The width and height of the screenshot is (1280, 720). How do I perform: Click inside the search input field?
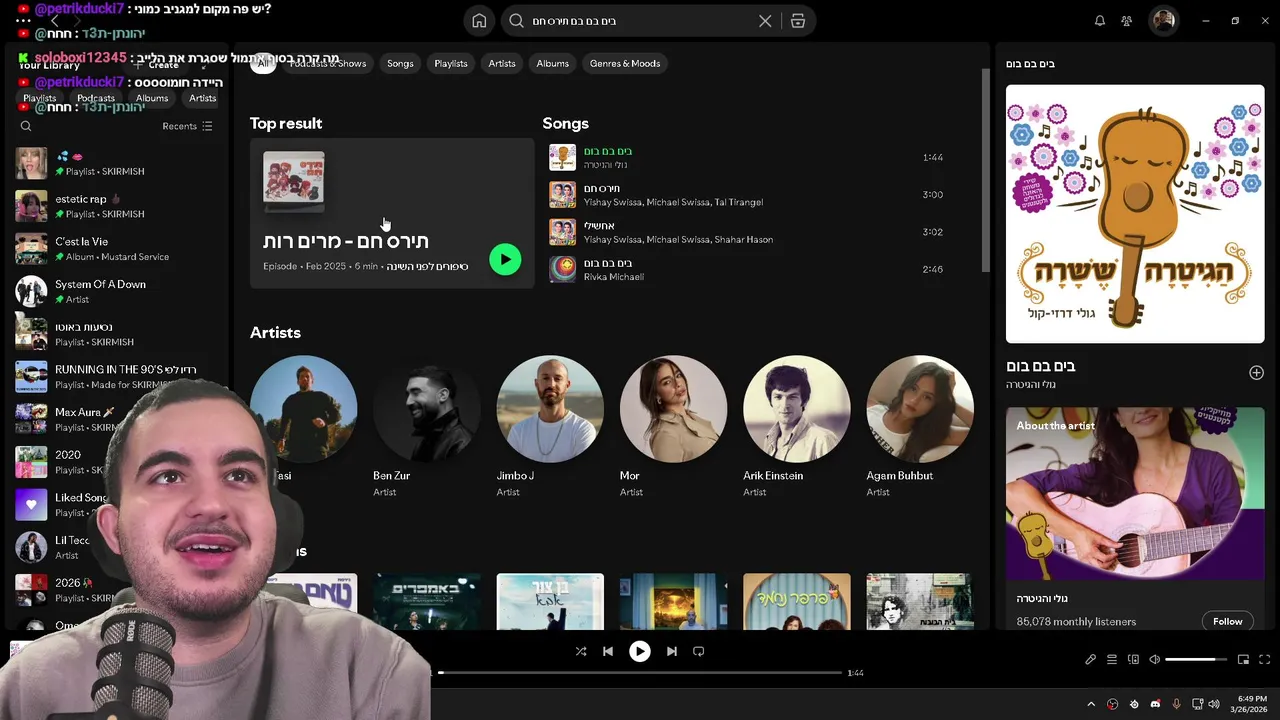coord(640,21)
